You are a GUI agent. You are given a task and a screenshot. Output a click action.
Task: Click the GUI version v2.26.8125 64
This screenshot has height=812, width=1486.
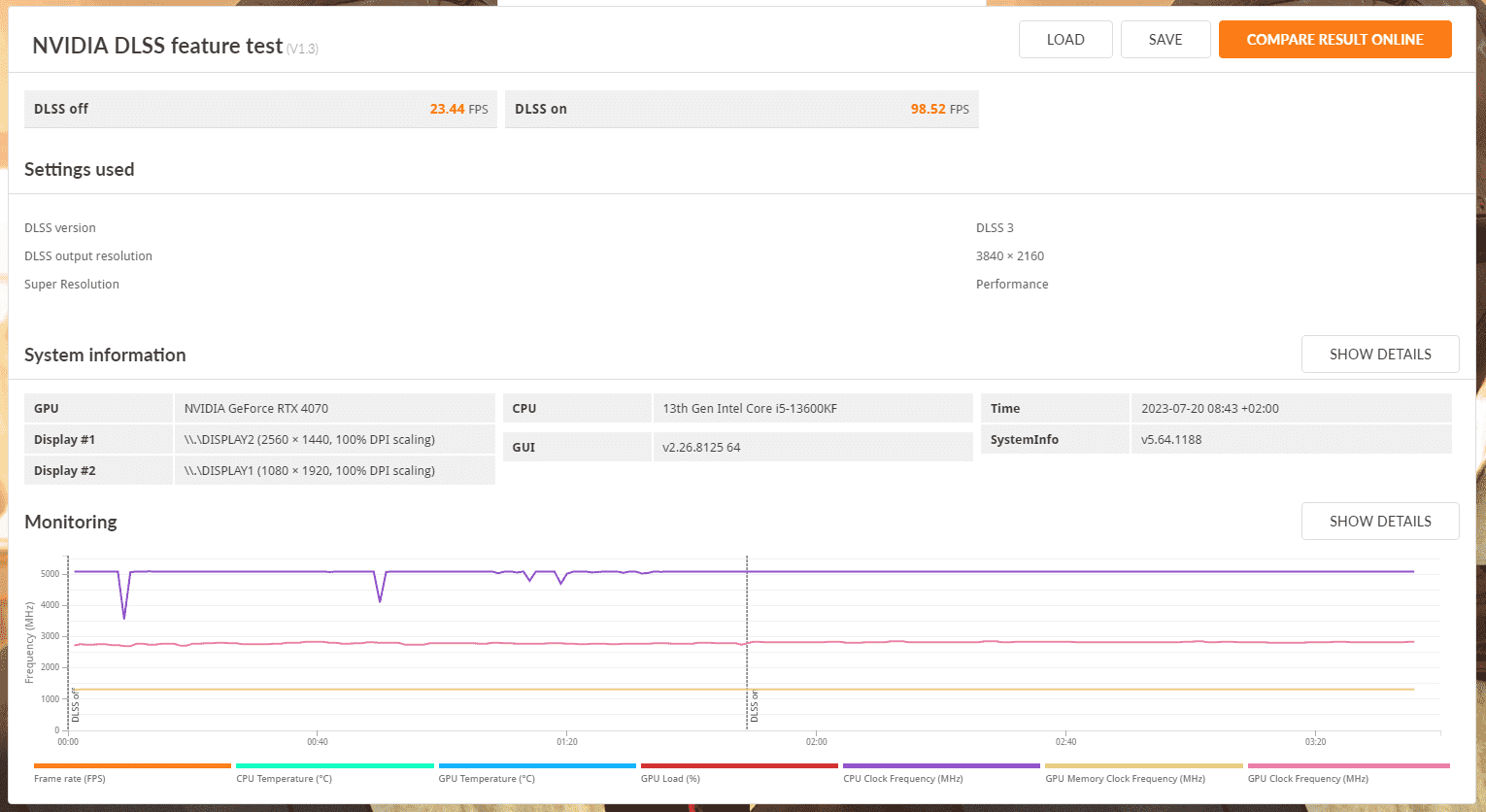pyautogui.click(x=701, y=448)
